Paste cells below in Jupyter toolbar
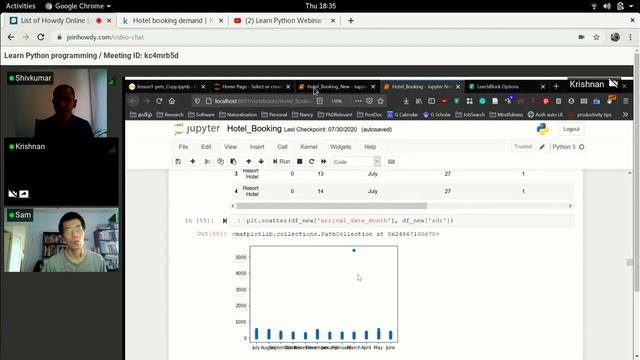The height and width of the screenshot is (360, 640). 233,162
